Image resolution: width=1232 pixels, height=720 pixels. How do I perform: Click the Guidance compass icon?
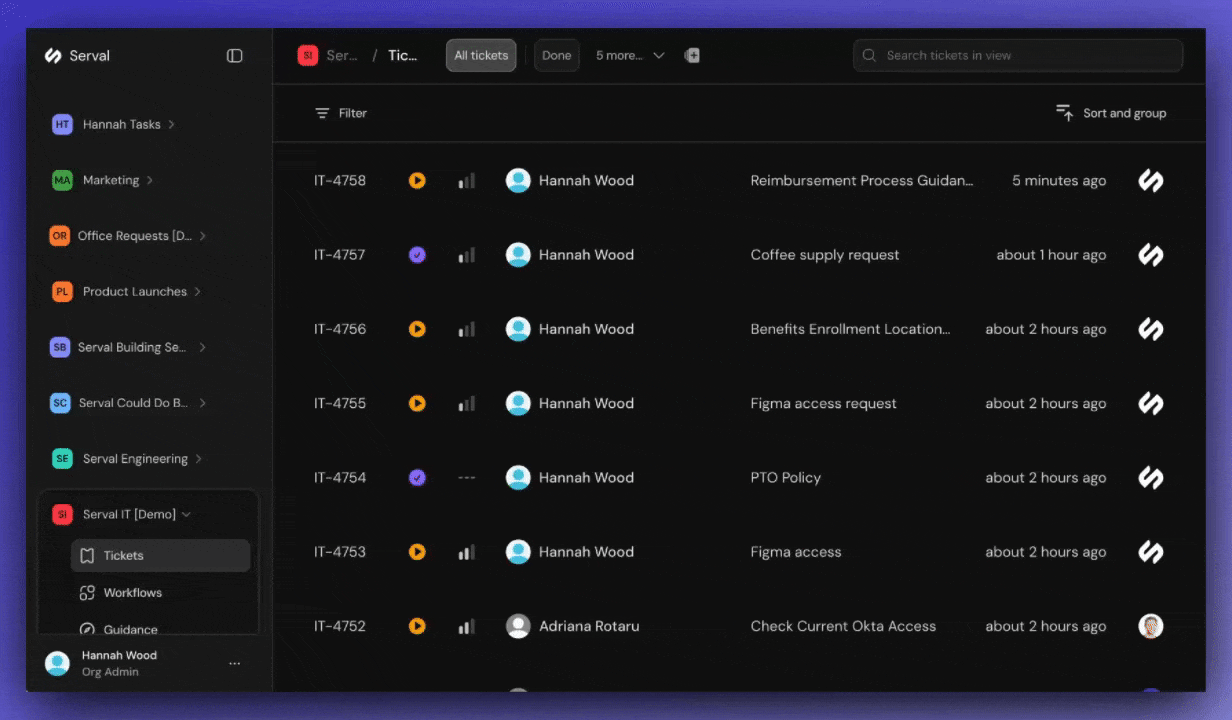pyautogui.click(x=88, y=629)
